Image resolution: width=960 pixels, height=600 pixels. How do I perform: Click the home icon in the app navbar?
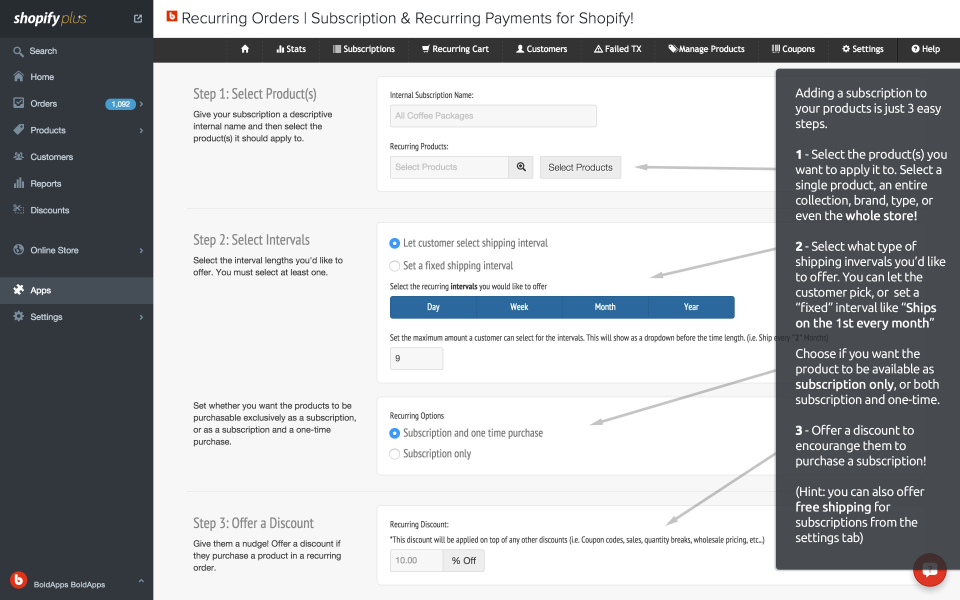point(245,49)
